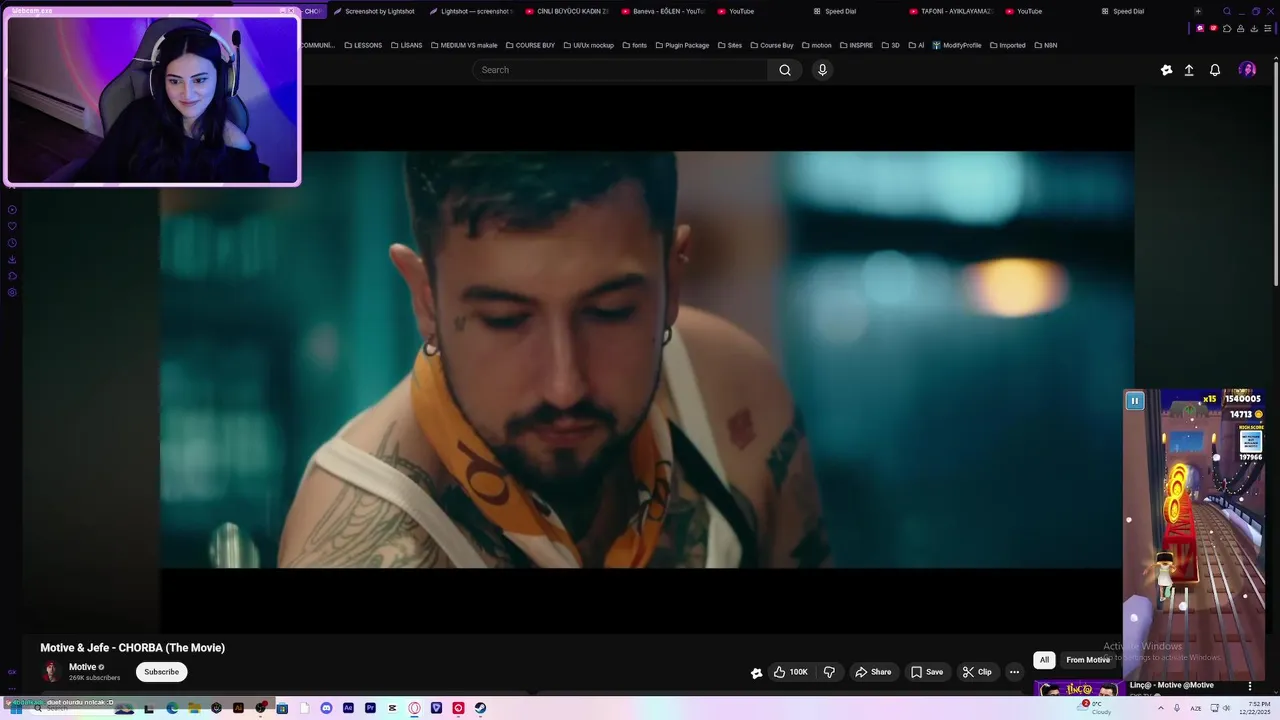Open Microsoft Edge from the taskbar
1280x720 pixels.
coord(172,708)
